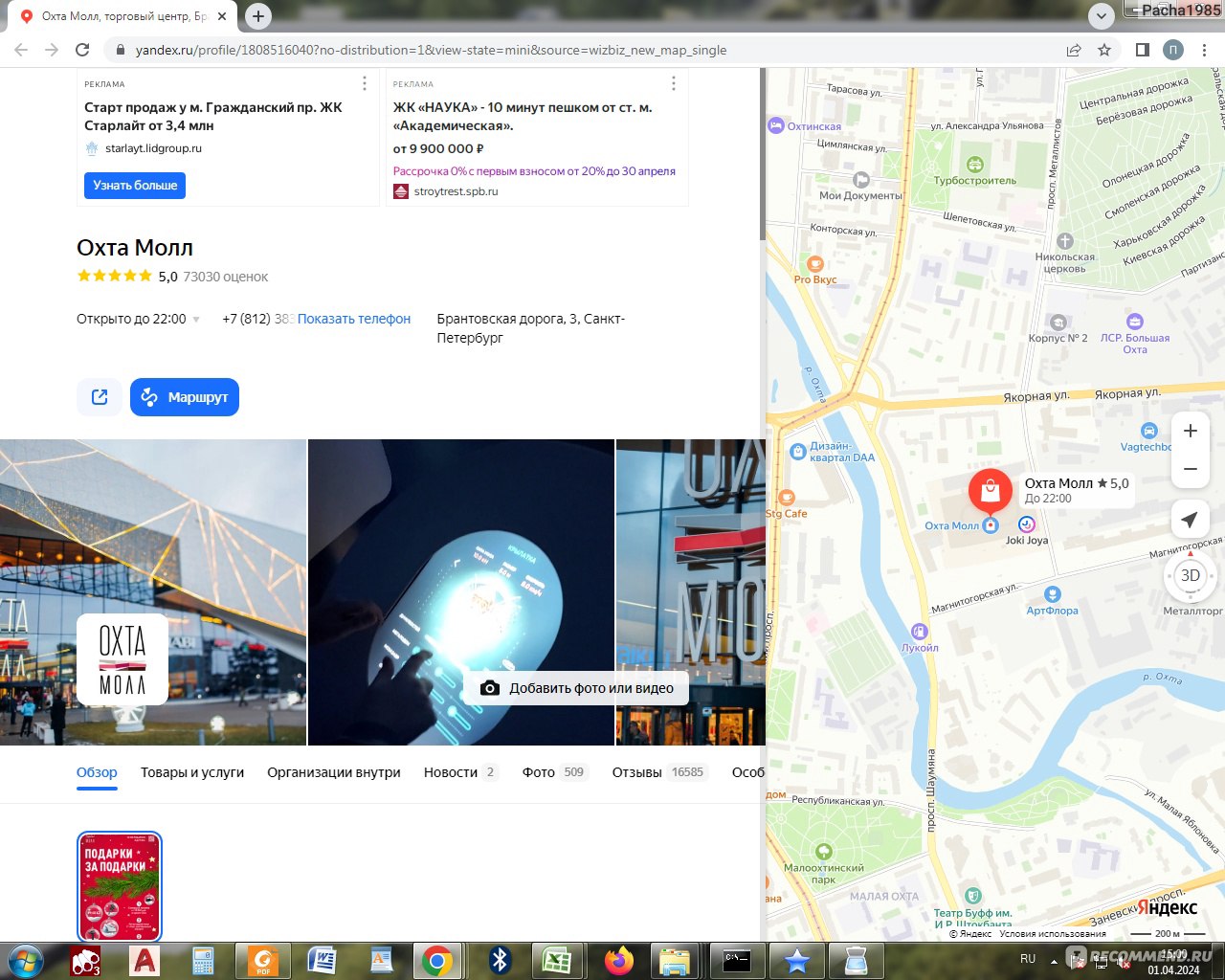Screen dimensions: 1225x980
Task: Share this page from the address bar
Action: pyautogui.click(x=1074, y=50)
